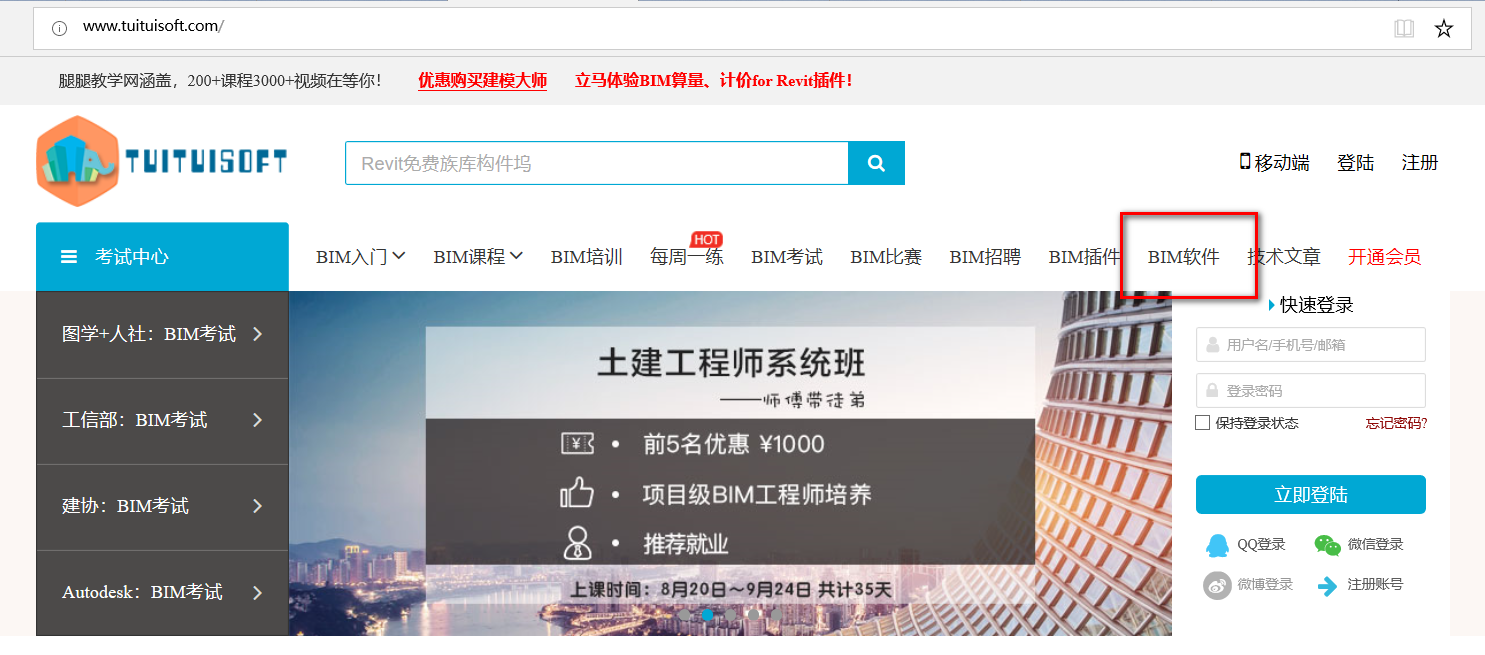Click the 开通会员 link

tap(1384, 257)
